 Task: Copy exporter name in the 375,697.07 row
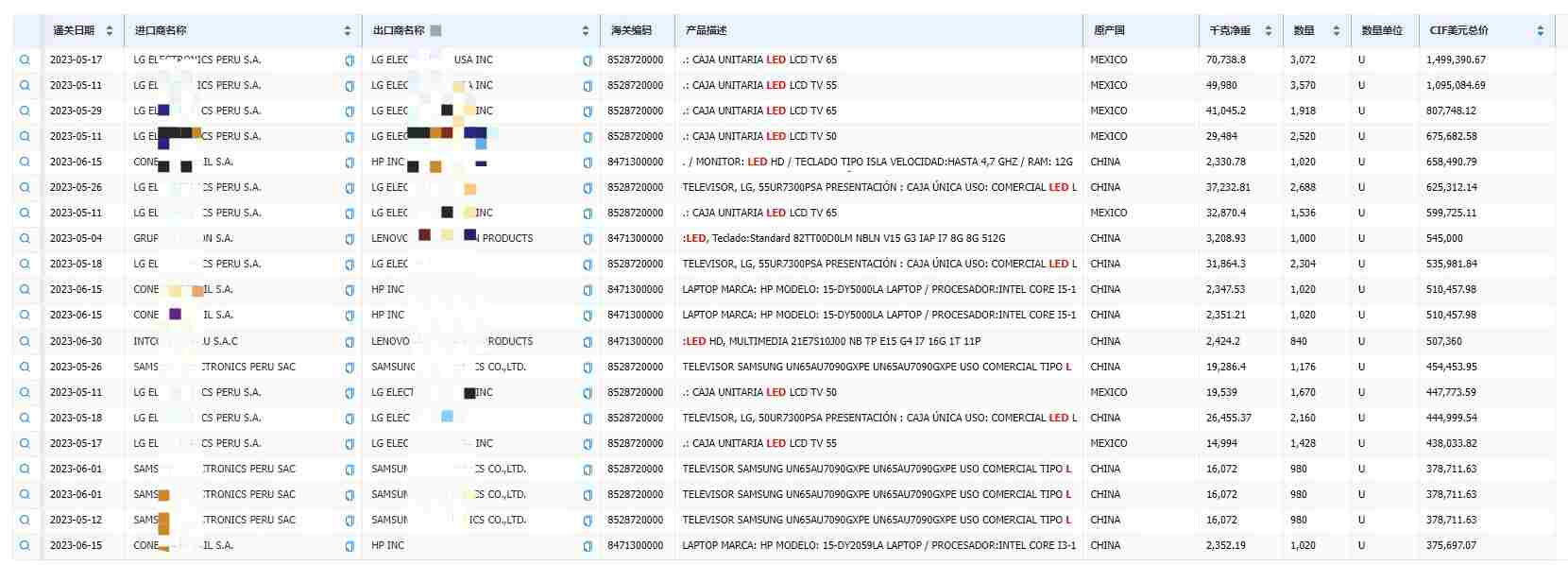coord(588,546)
